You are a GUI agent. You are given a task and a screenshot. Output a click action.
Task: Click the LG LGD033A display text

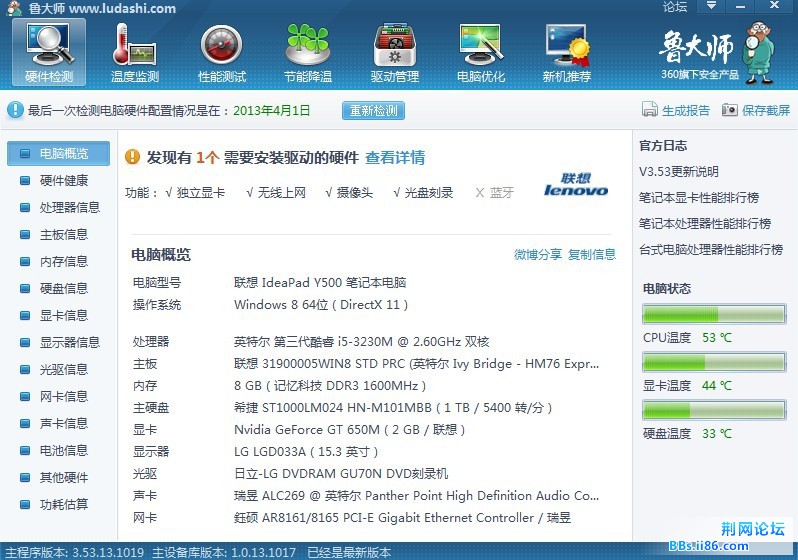coord(306,452)
